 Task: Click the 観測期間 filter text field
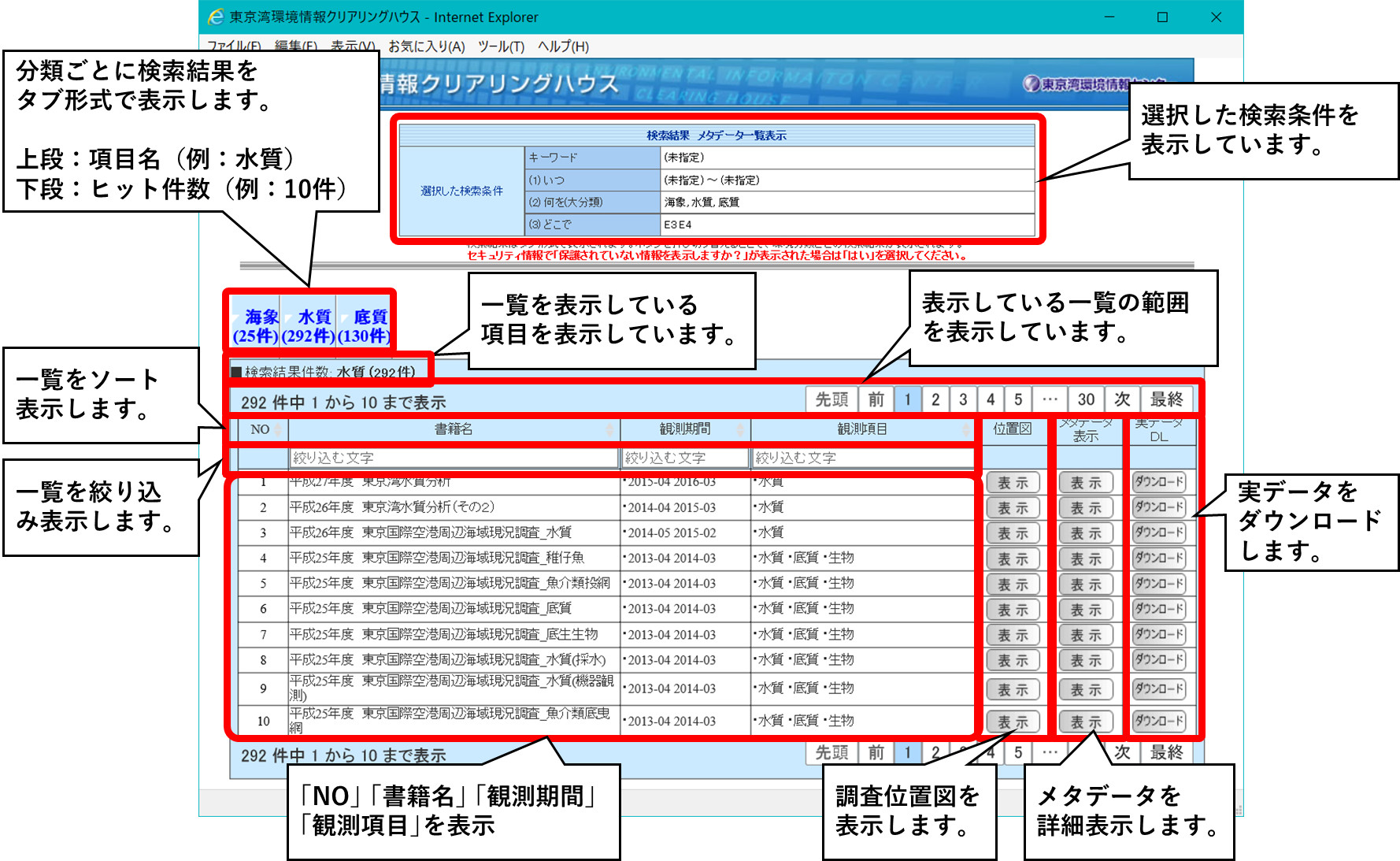pyautogui.click(x=684, y=458)
